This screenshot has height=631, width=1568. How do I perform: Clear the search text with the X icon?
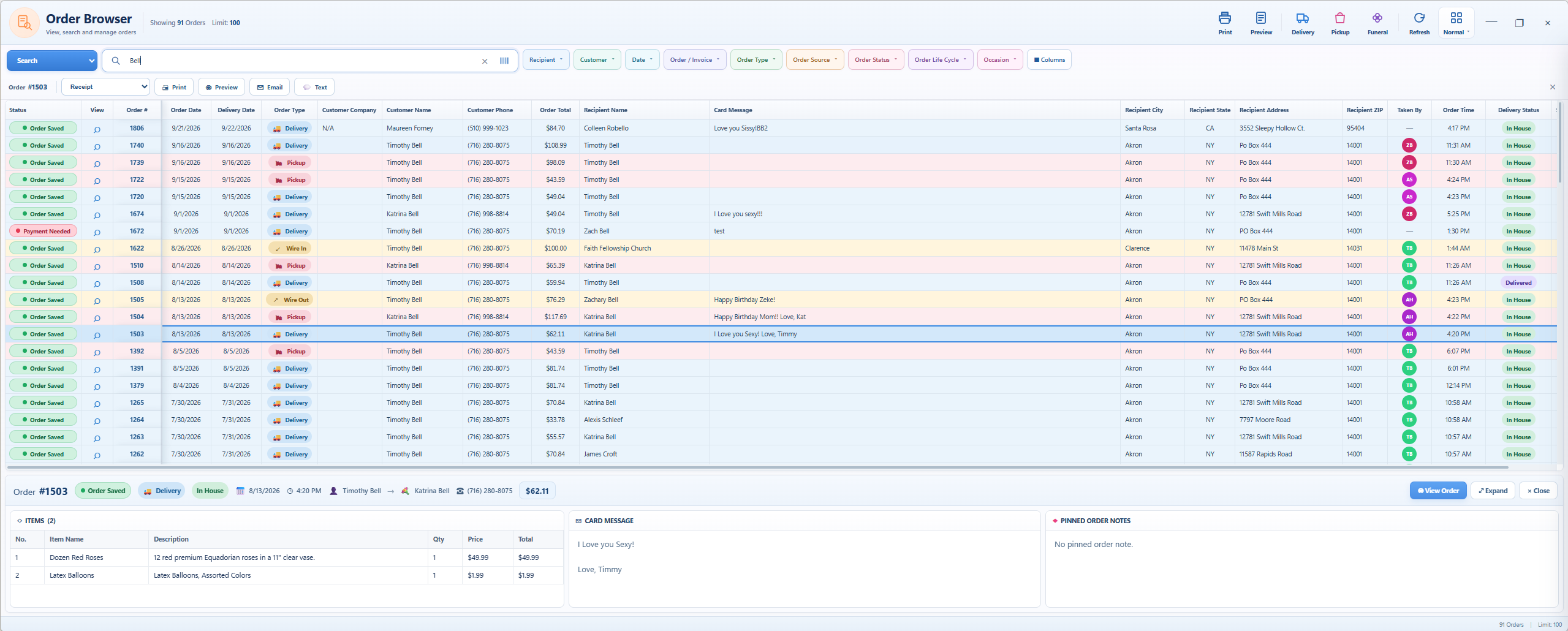coord(485,61)
